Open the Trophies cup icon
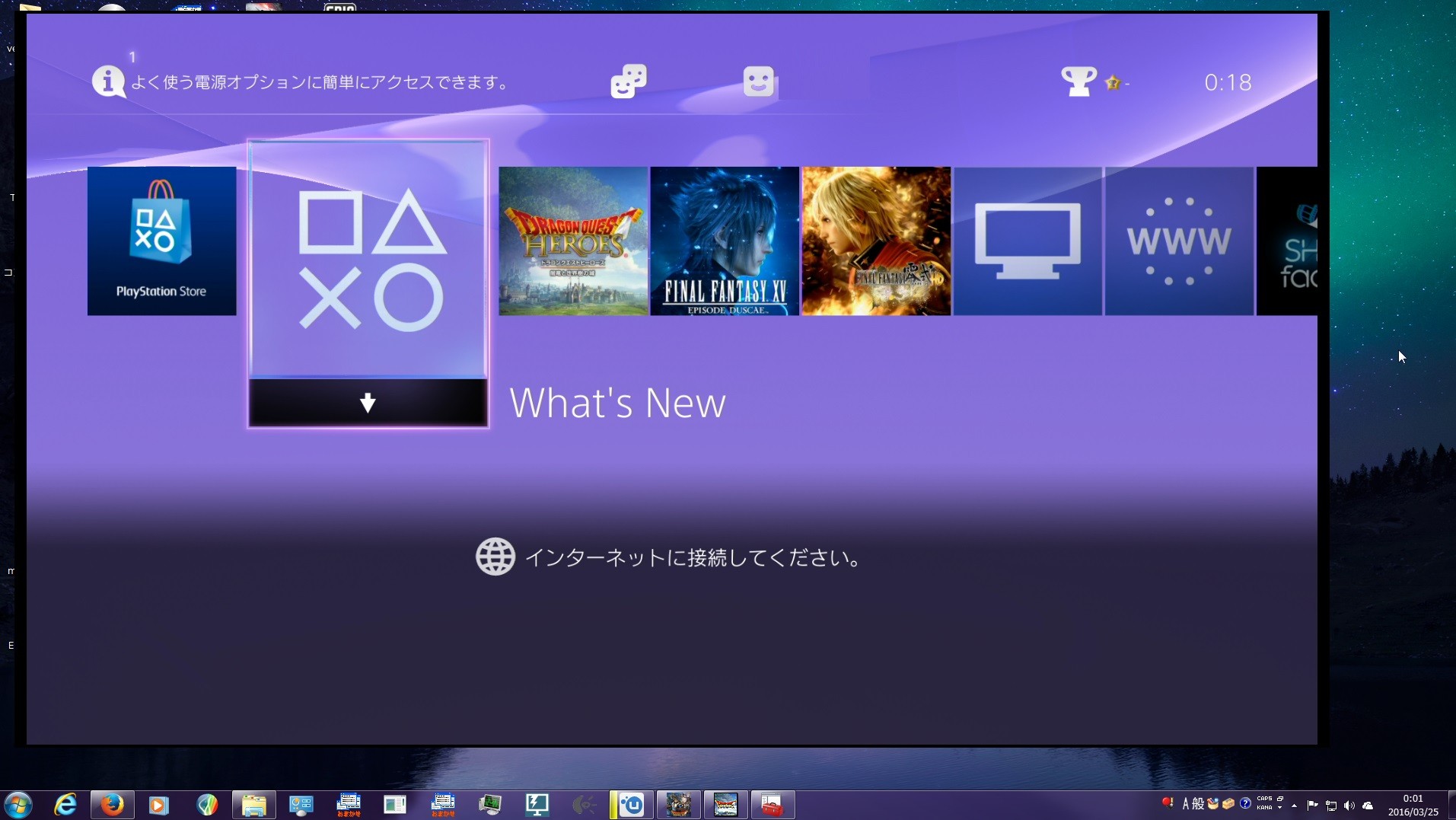The image size is (1456, 820). click(1078, 81)
